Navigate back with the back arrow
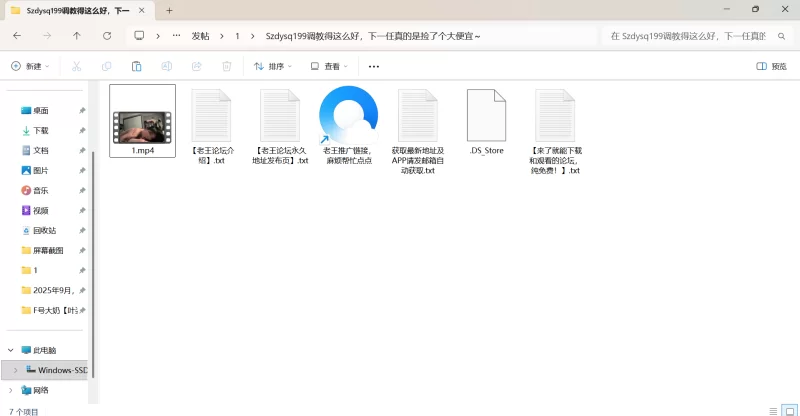Viewport: 800px width, 416px height. 17,35
